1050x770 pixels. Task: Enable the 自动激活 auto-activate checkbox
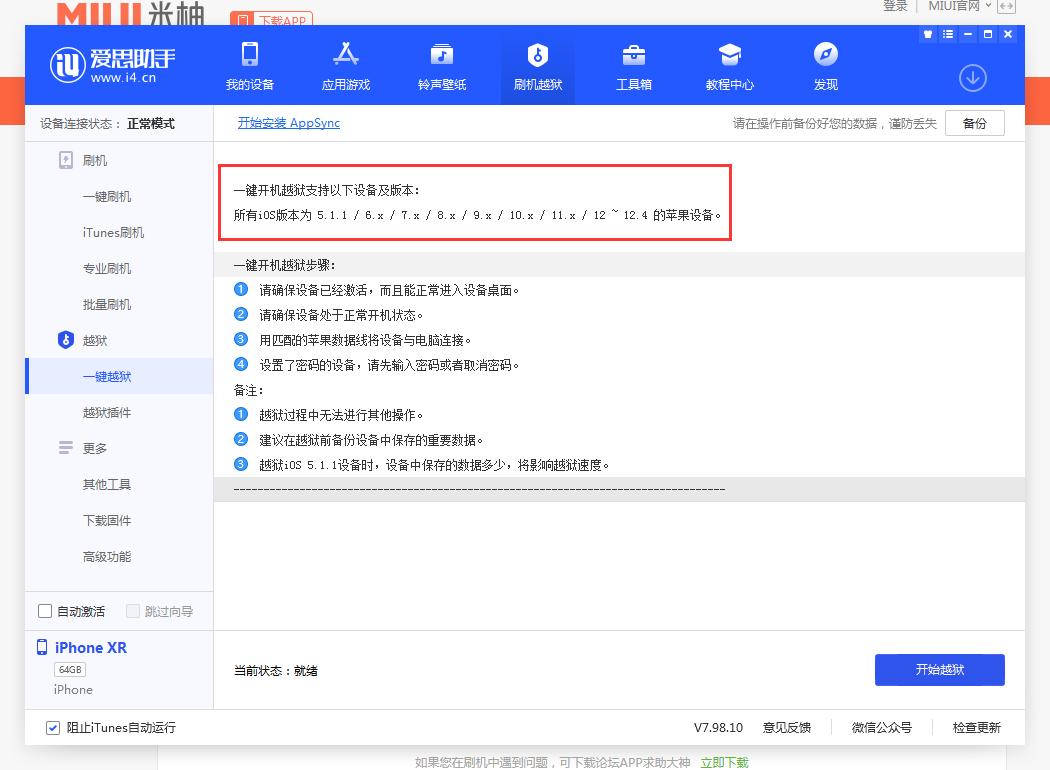(44, 610)
